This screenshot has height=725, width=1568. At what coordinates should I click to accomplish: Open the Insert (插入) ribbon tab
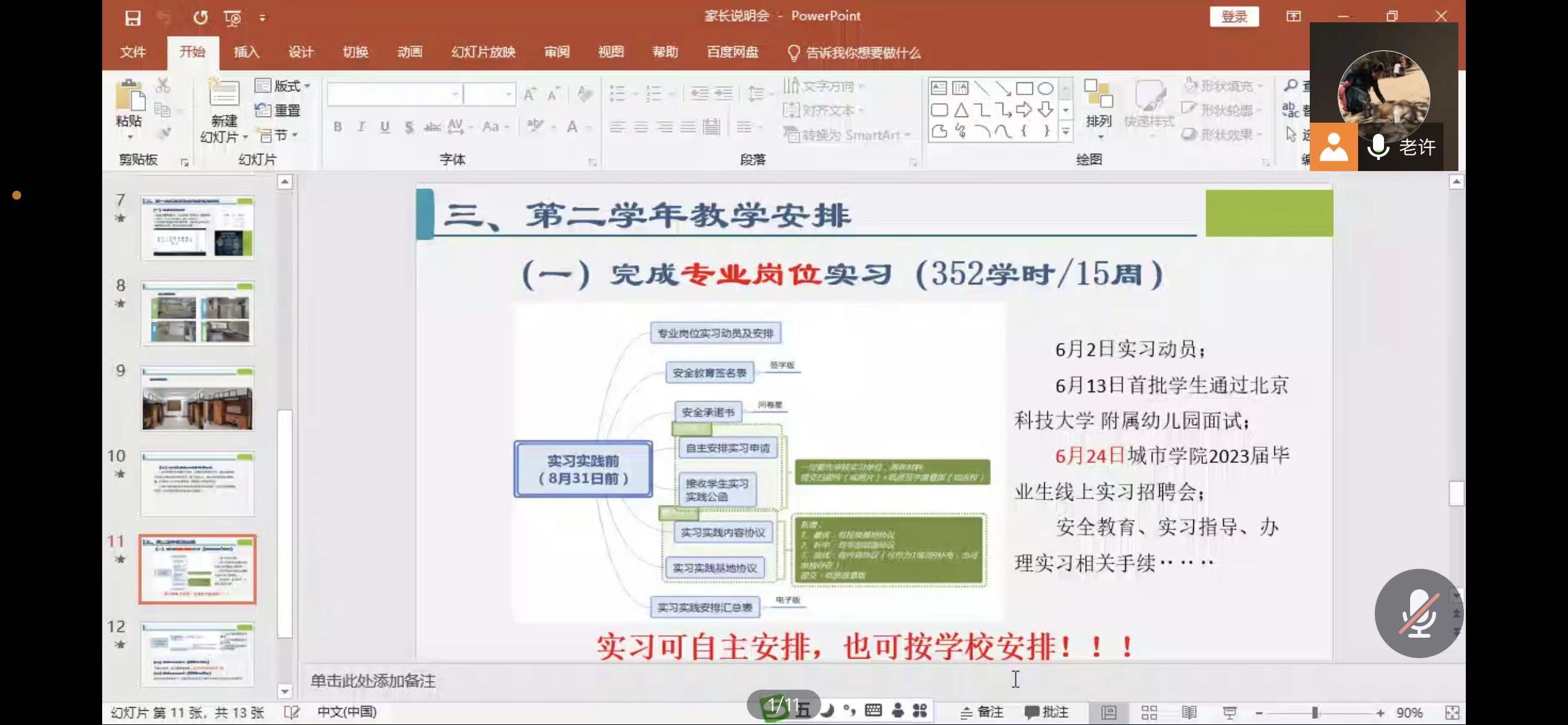(x=246, y=52)
